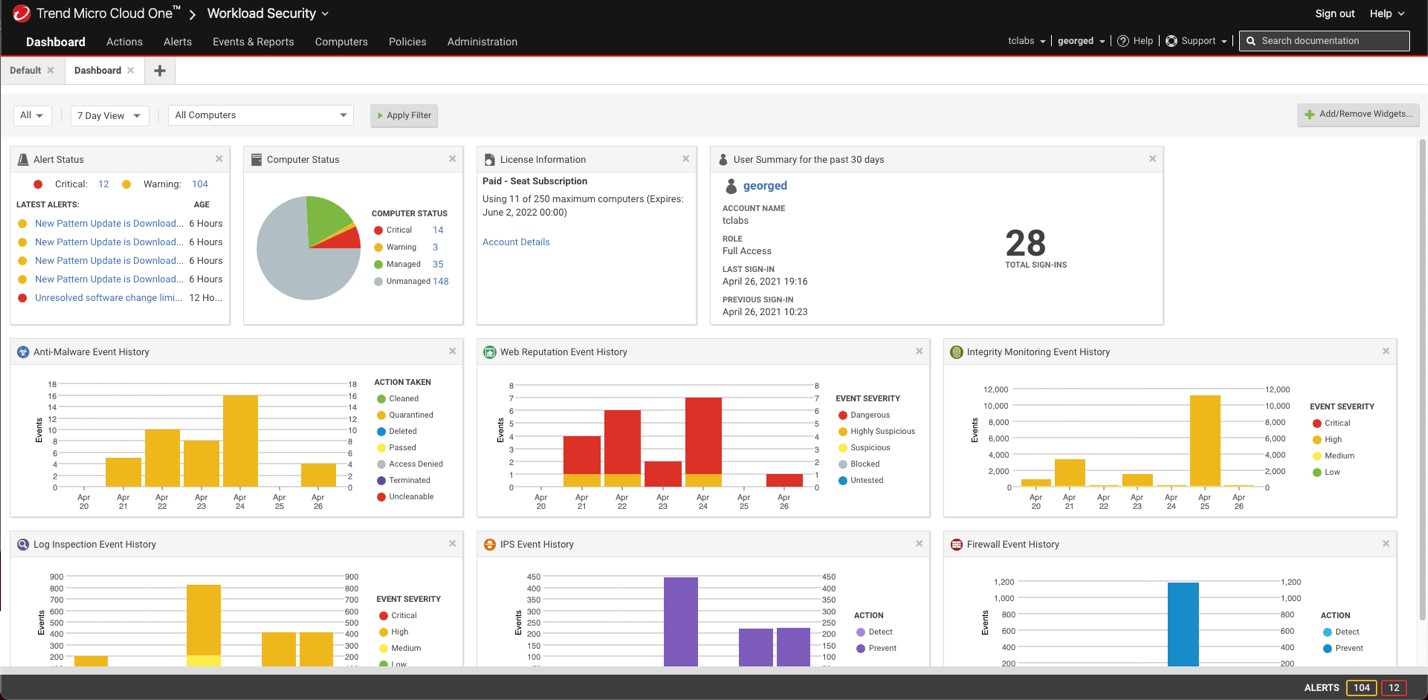Open the Workload Security product dropdown
The width and height of the screenshot is (1428, 700).
coord(268,13)
